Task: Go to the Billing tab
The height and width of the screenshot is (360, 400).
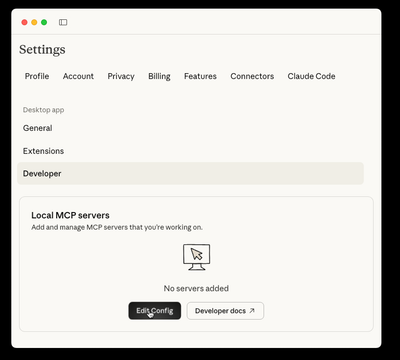Action: [159, 76]
